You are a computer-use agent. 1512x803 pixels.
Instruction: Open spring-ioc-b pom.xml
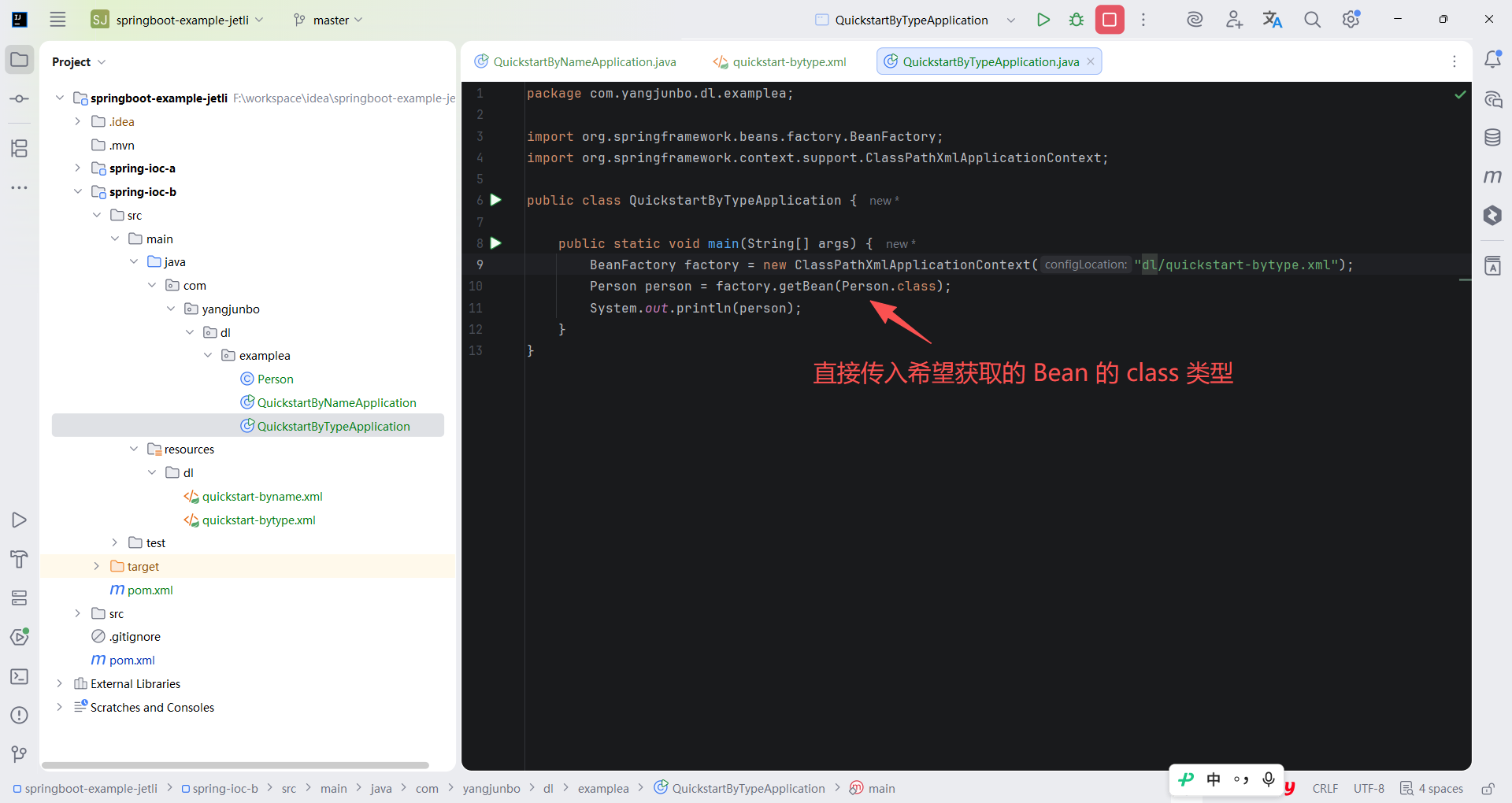point(150,590)
